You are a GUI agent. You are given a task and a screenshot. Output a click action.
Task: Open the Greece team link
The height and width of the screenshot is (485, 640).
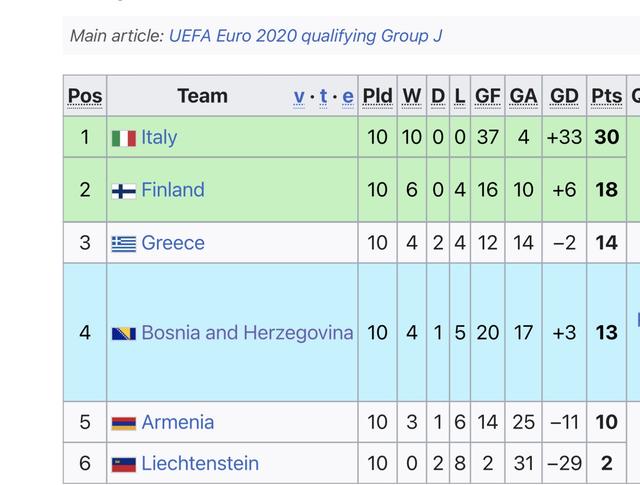[173, 243]
